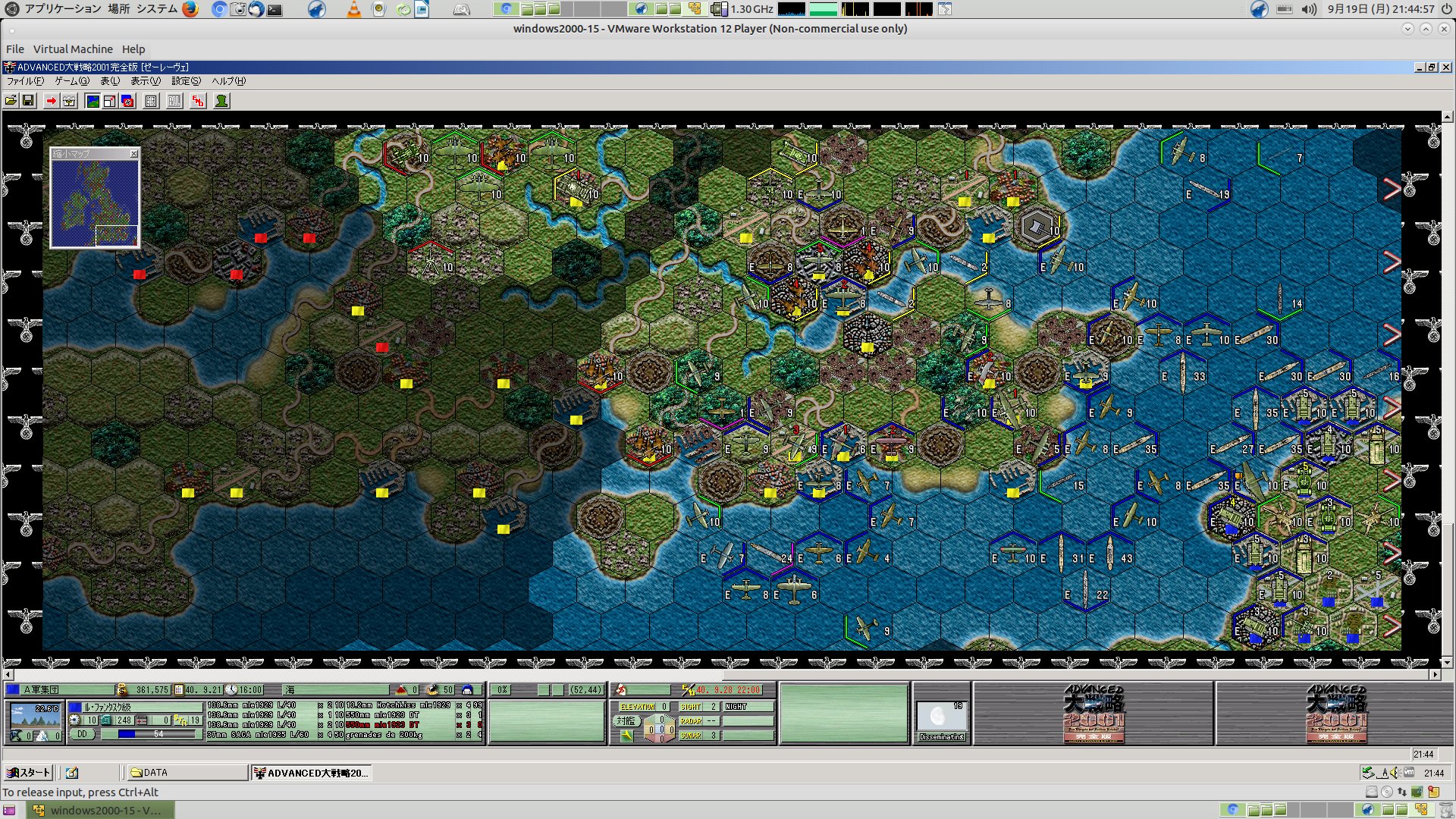Open the volume control in top panel
Viewport: 1456px width, 819px height.
[x=1309, y=9]
